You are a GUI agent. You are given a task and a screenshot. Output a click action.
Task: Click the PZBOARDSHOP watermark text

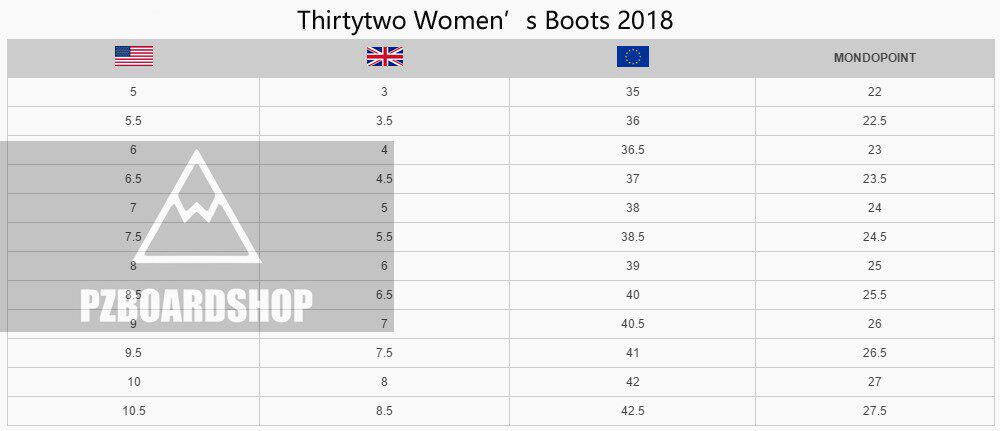pyautogui.click(x=196, y=306)
